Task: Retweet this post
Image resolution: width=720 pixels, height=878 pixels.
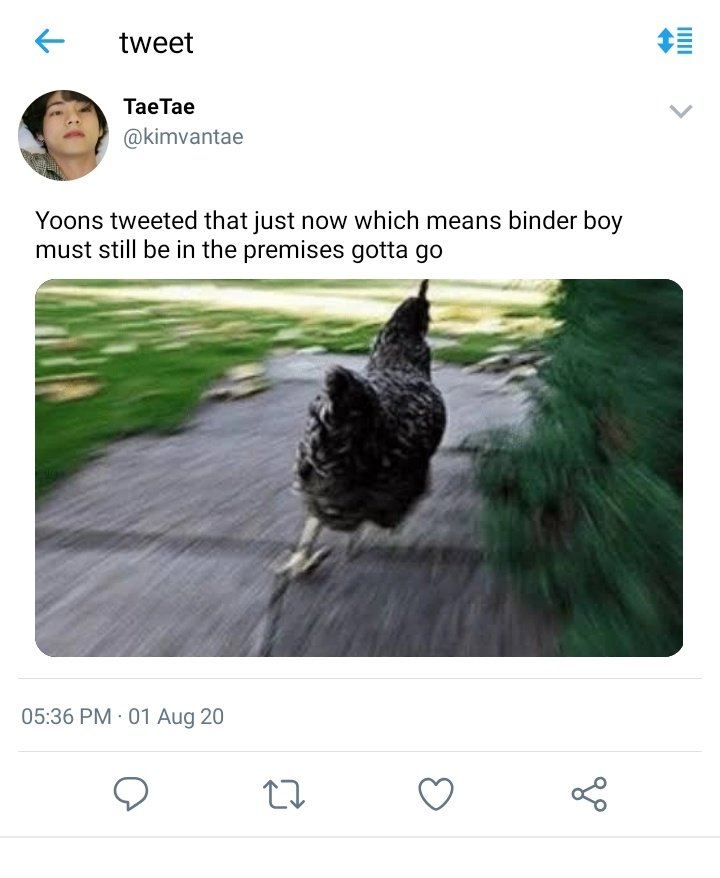Action: coord(284,795)
